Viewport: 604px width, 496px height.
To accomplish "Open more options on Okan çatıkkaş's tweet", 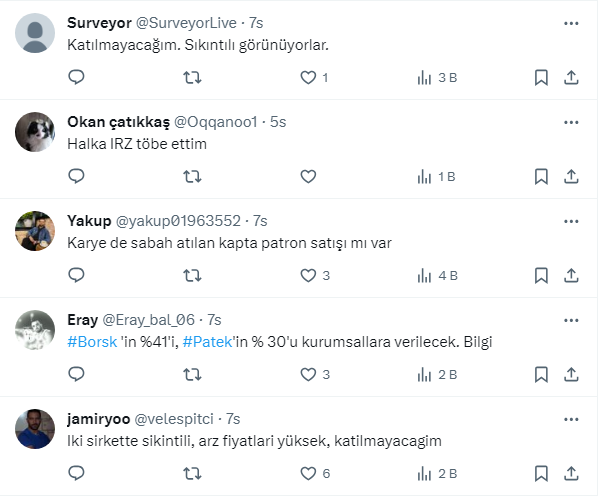I will pyautogui.click(x=571, y=122).
